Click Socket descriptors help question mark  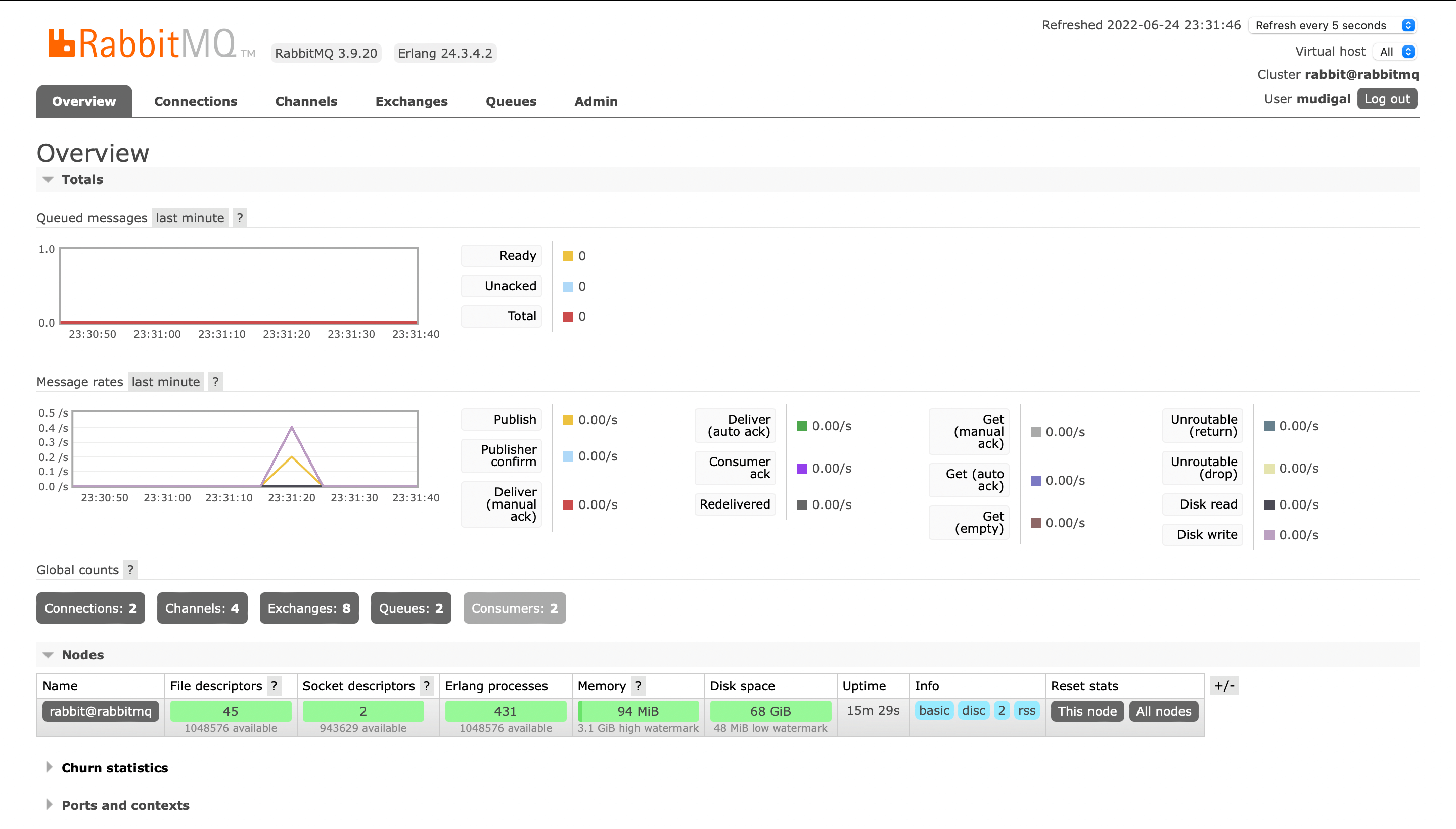point(427,686)
